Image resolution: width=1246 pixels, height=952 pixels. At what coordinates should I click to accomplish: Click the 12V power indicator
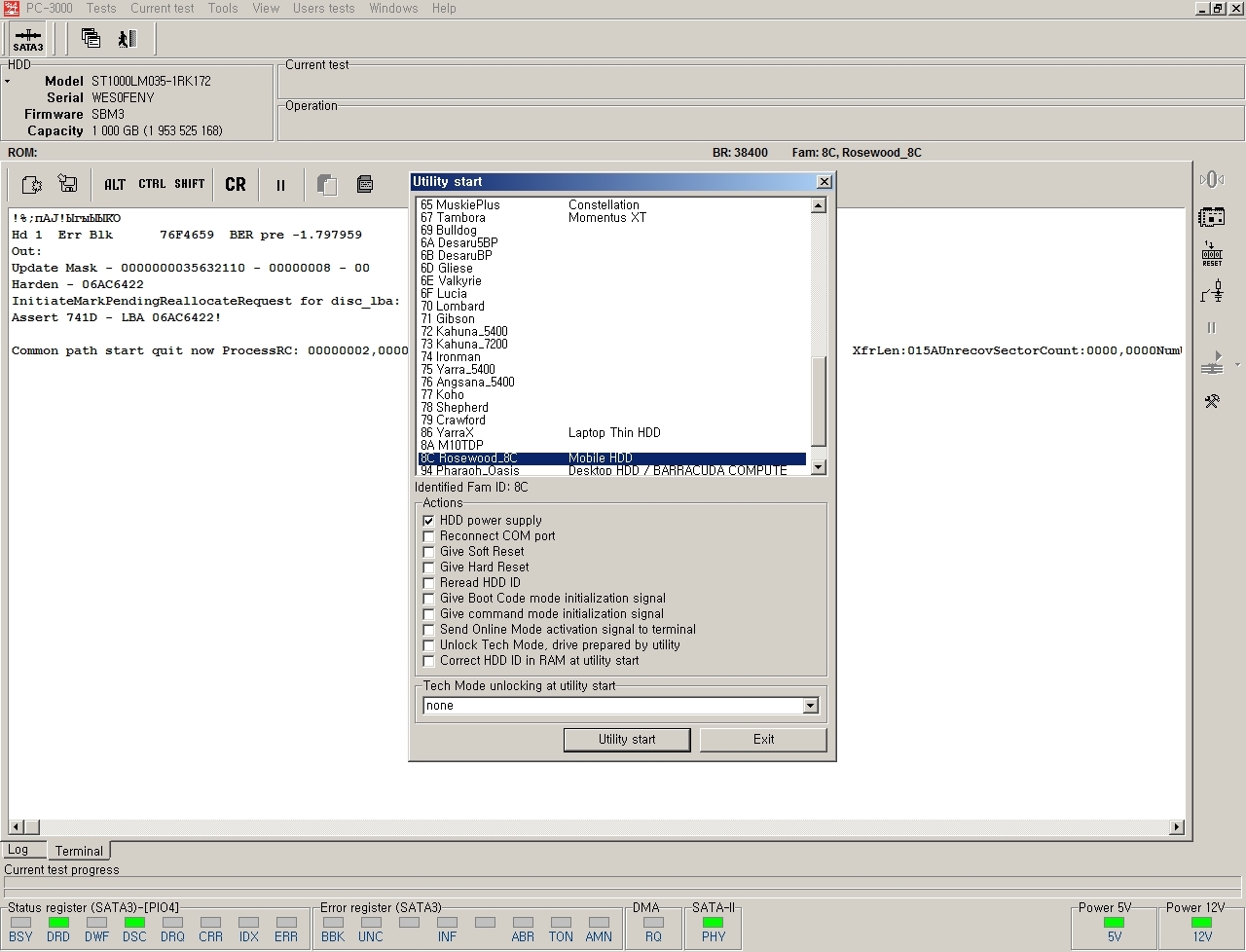click(1202, 922)
